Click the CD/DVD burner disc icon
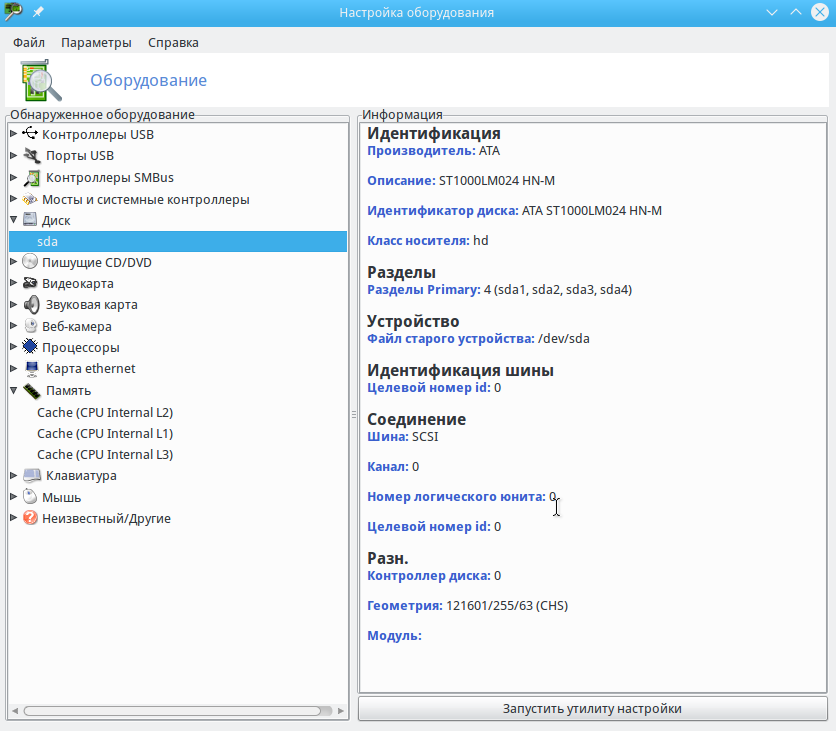The image size is (836, 731). (30, 262)
